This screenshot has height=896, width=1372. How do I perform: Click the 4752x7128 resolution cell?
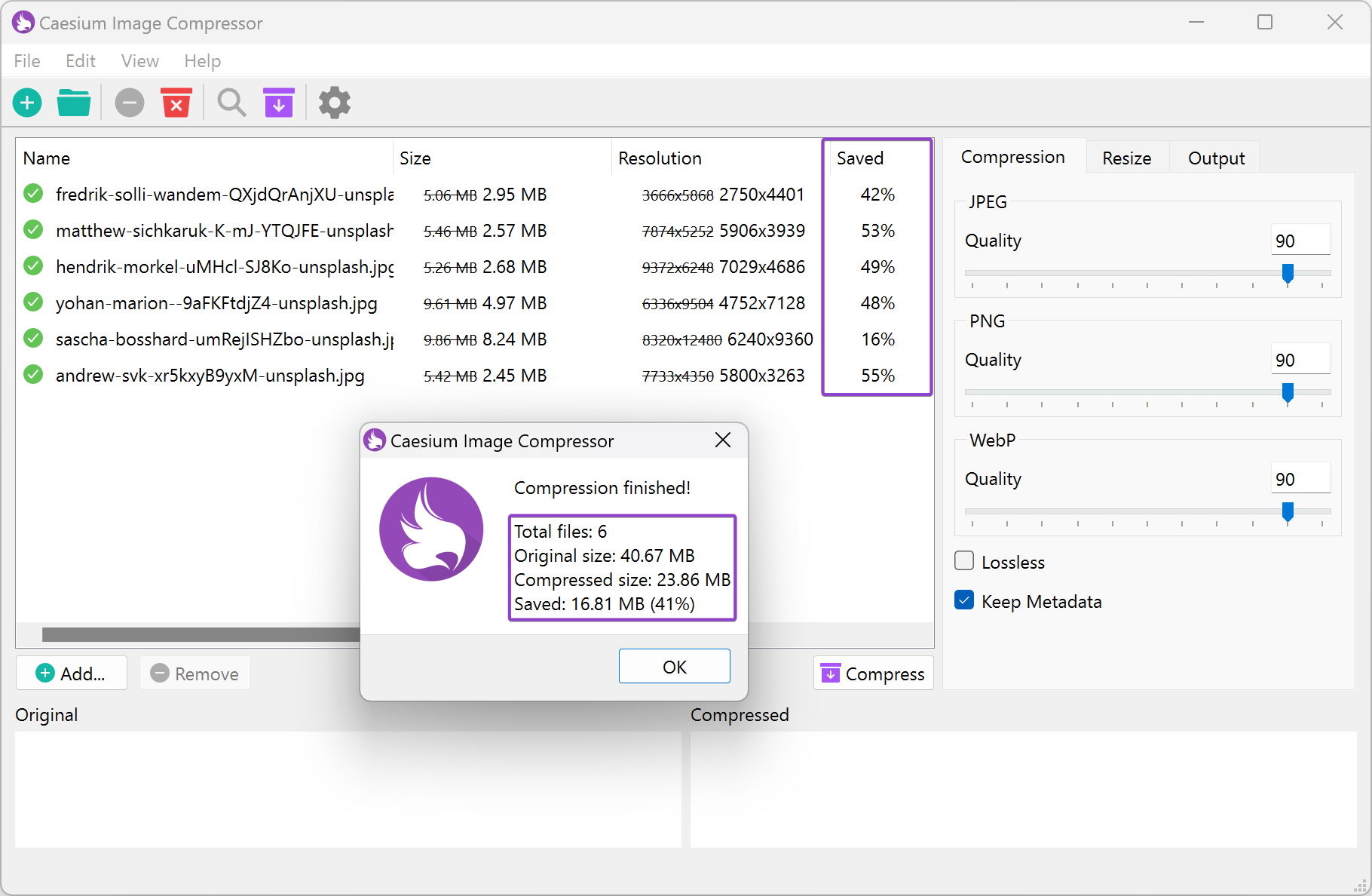click(x=762, y=303)
